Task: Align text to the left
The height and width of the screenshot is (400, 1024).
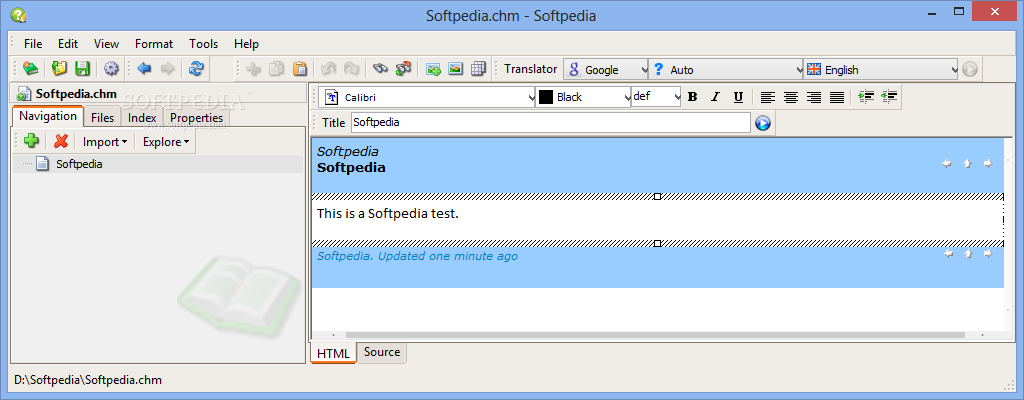Action: point(768,97)
